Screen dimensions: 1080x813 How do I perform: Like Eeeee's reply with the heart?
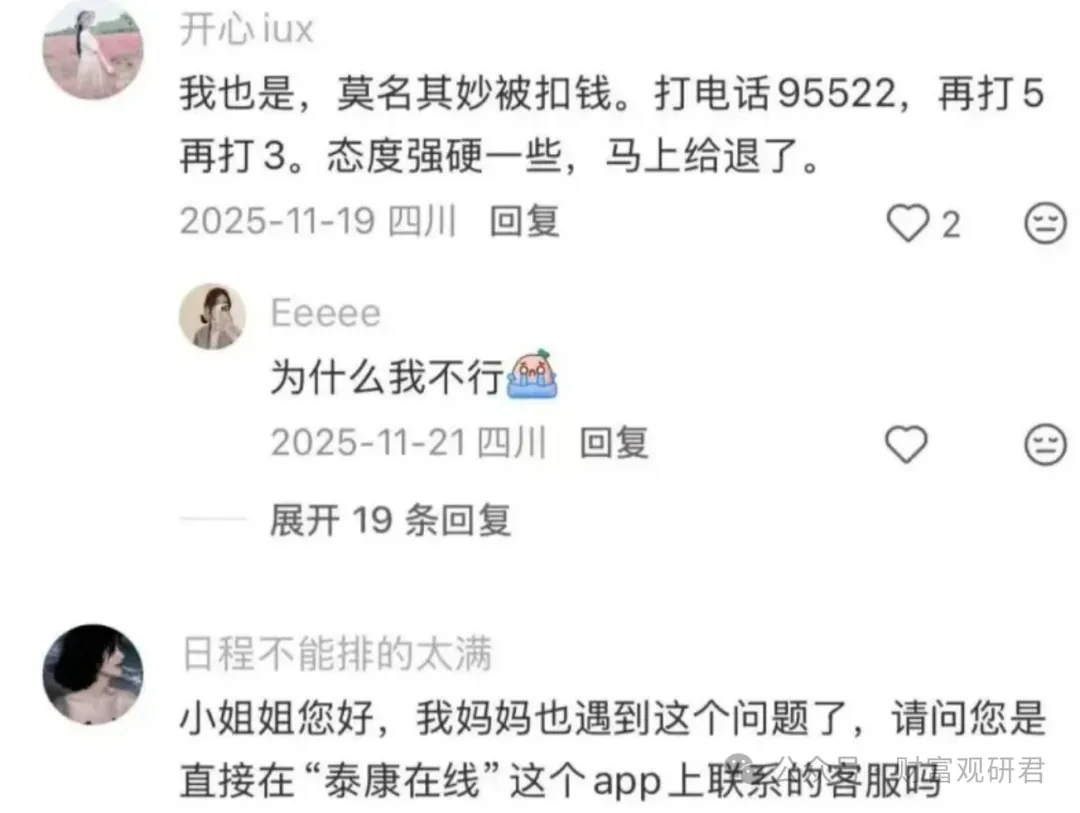click(x=906, y=444)
